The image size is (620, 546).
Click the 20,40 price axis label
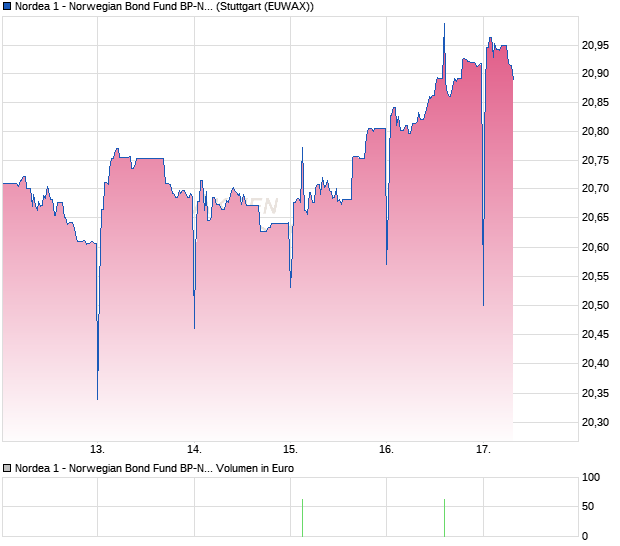[x=595, y=363]
